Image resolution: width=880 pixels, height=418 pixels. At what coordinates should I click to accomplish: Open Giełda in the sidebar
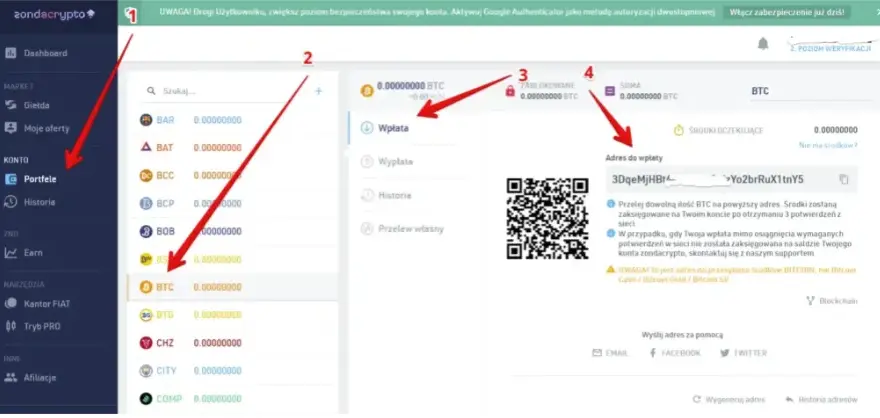(x=28, y=105)
